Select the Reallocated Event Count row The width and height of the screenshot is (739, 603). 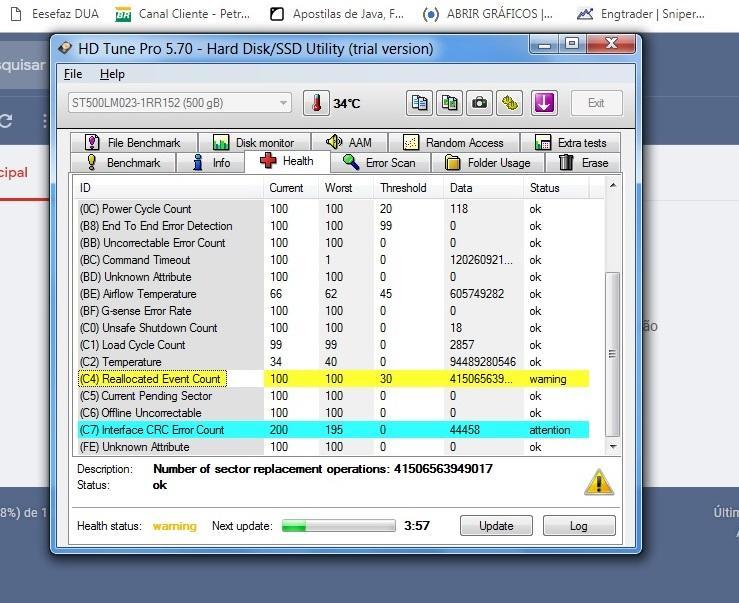(x=333, y=379)
